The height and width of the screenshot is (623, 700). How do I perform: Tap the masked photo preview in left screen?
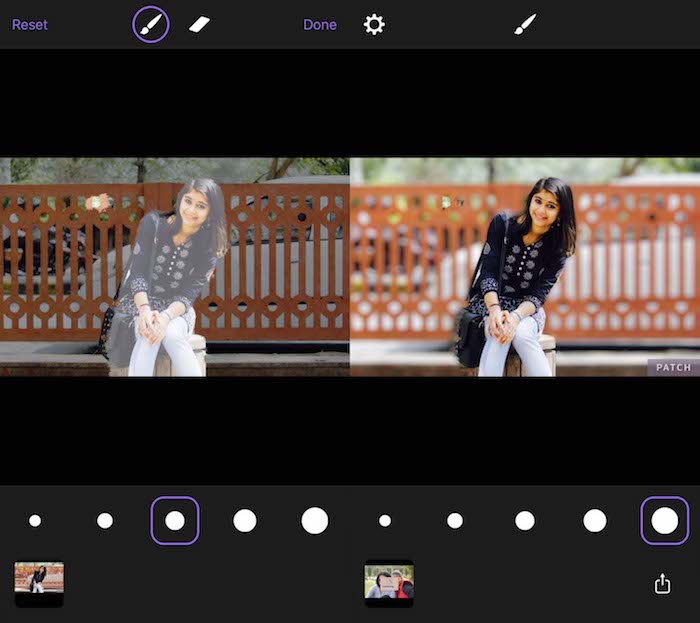coord(175,267)
